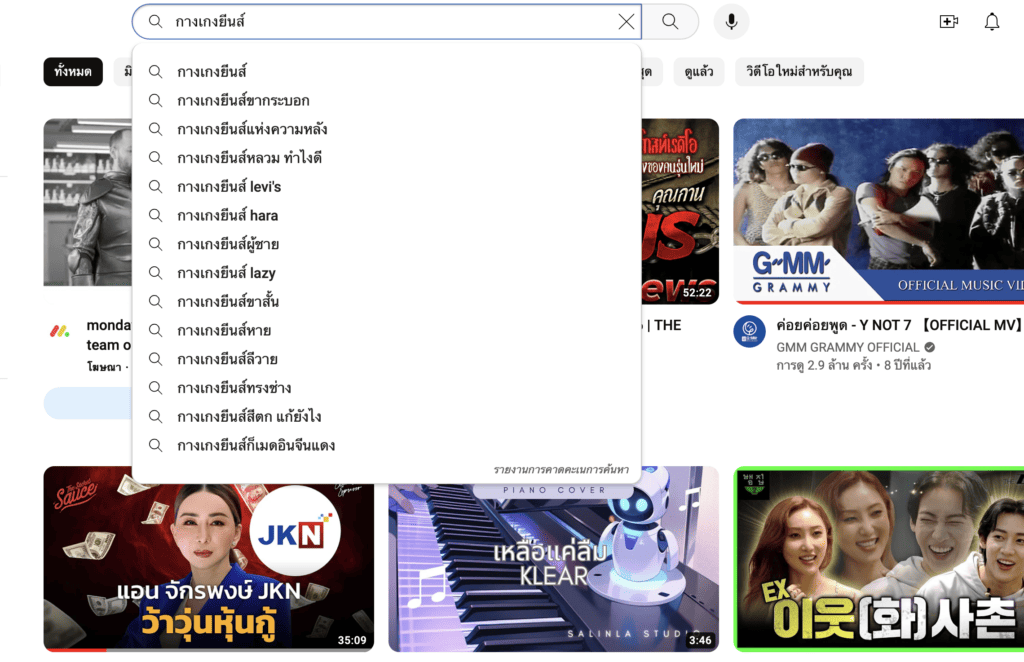Viewport: 1024px width, 662px height.
Task: Click search icon beside กางเกงยีนส์แห่งความหลัง suggestion
Action: (x=155, y=129)
